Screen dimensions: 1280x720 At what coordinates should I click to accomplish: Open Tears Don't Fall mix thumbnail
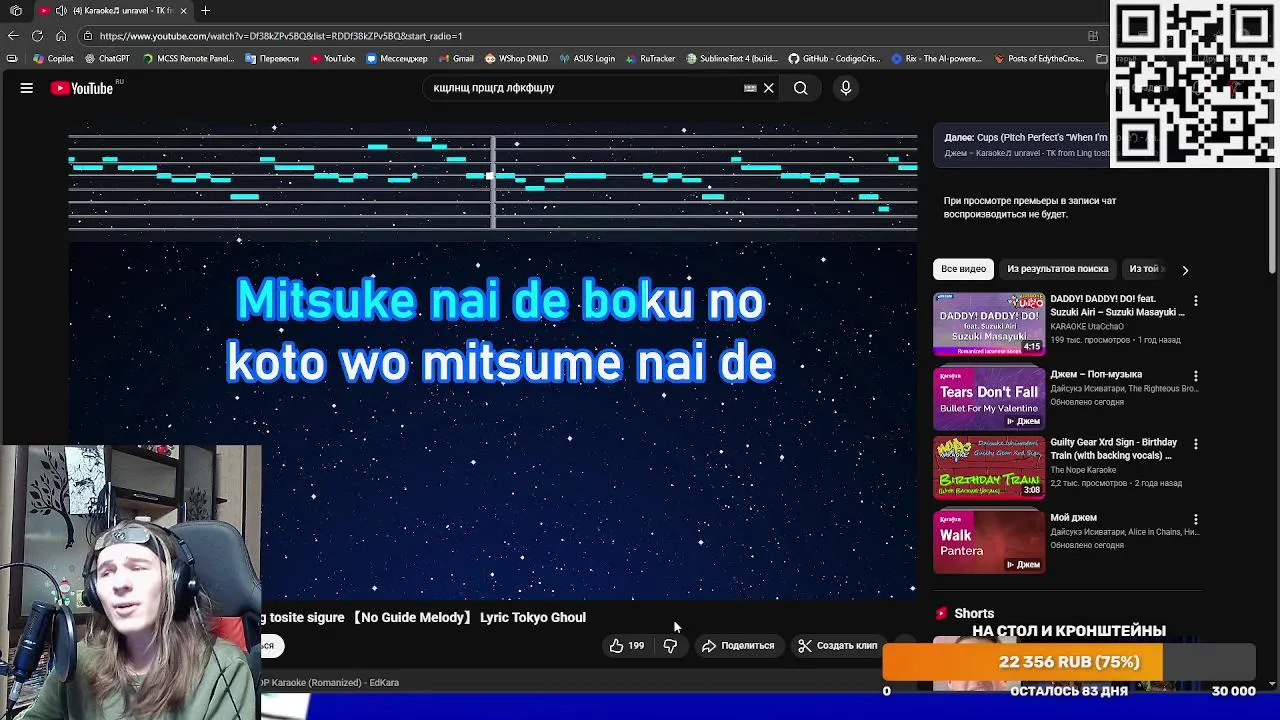(989, 398)
